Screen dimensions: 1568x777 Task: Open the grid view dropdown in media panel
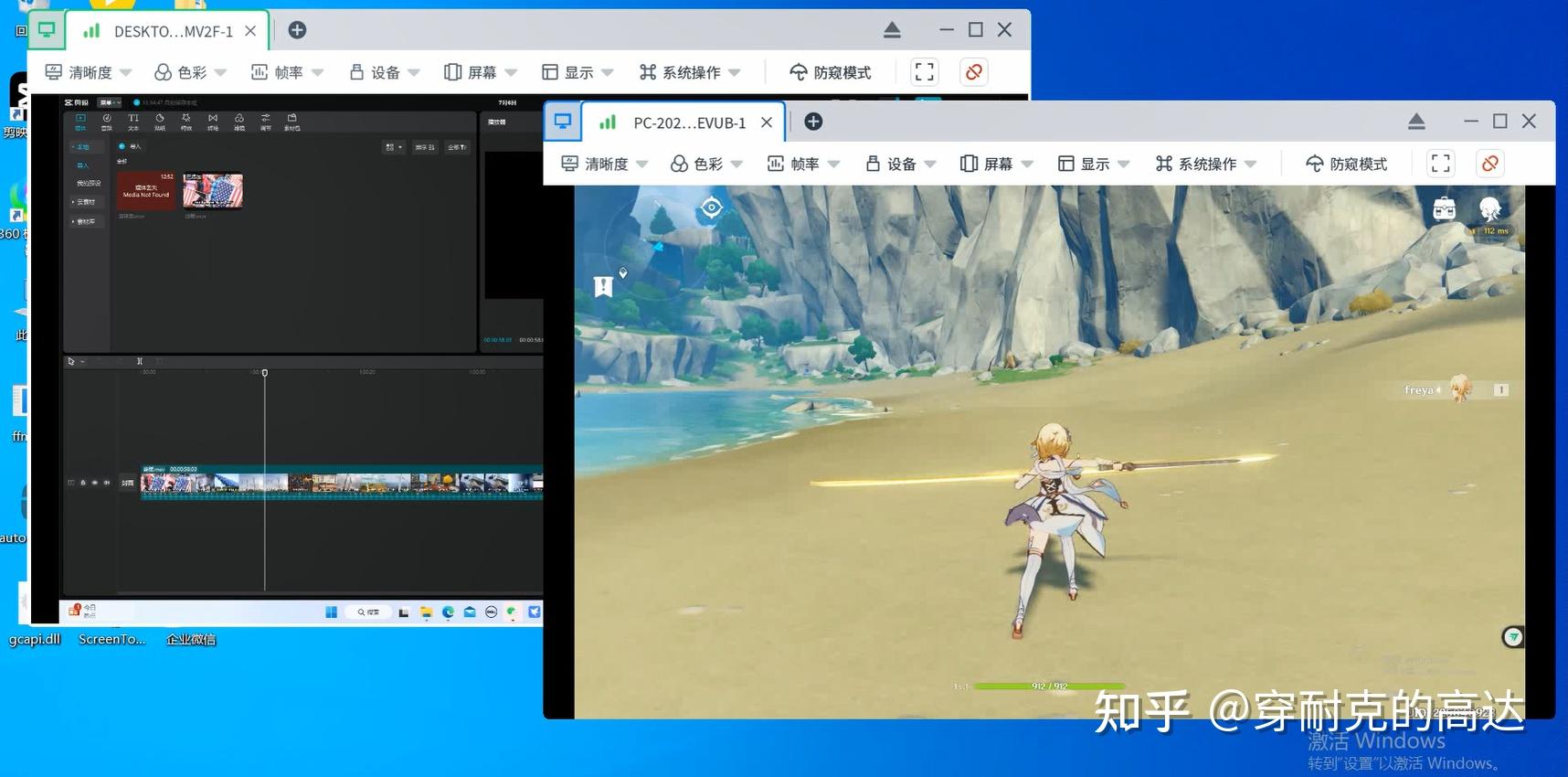point(394,147)
